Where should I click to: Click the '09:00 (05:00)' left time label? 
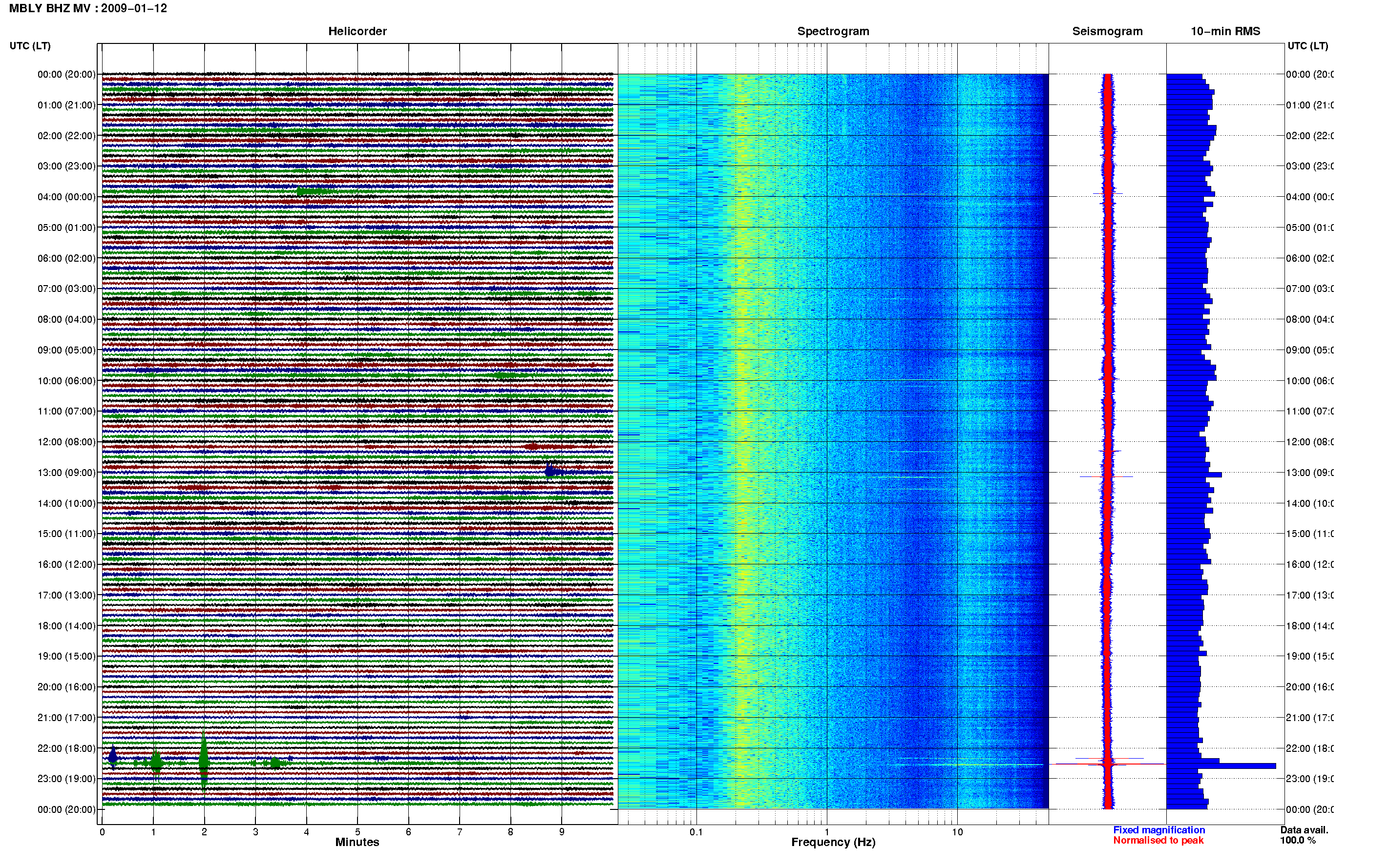[66, 350]
